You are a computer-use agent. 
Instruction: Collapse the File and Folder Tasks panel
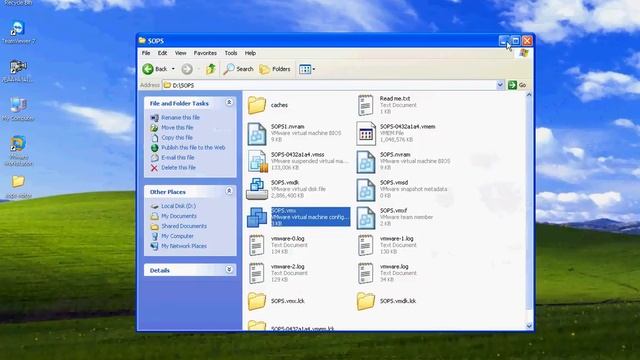coord(229,102)
